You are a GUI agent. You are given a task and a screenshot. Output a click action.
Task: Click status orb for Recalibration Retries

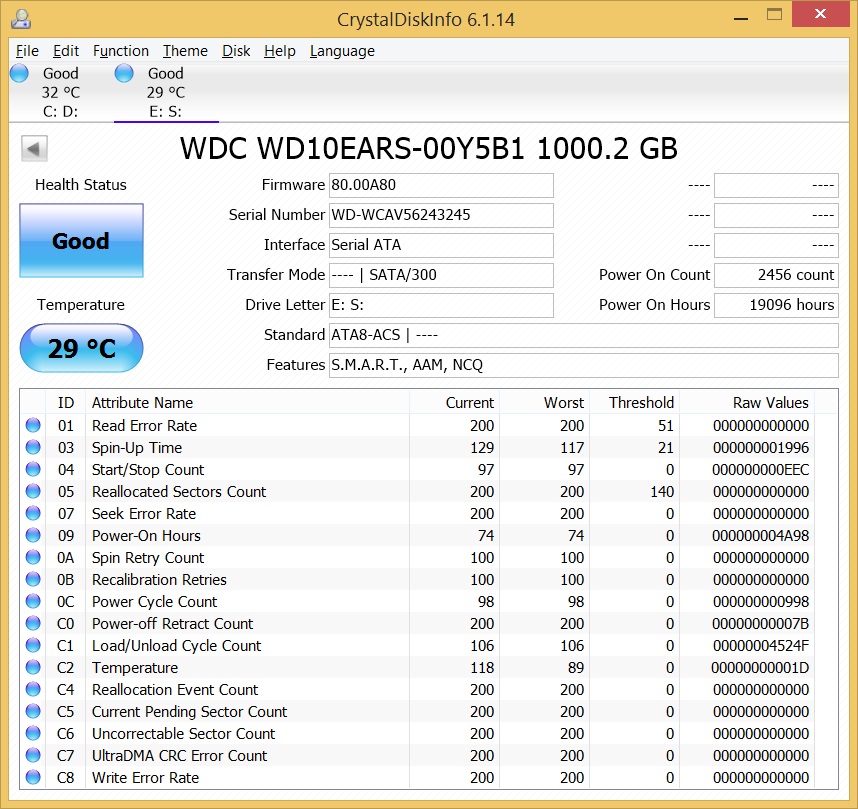33,579
